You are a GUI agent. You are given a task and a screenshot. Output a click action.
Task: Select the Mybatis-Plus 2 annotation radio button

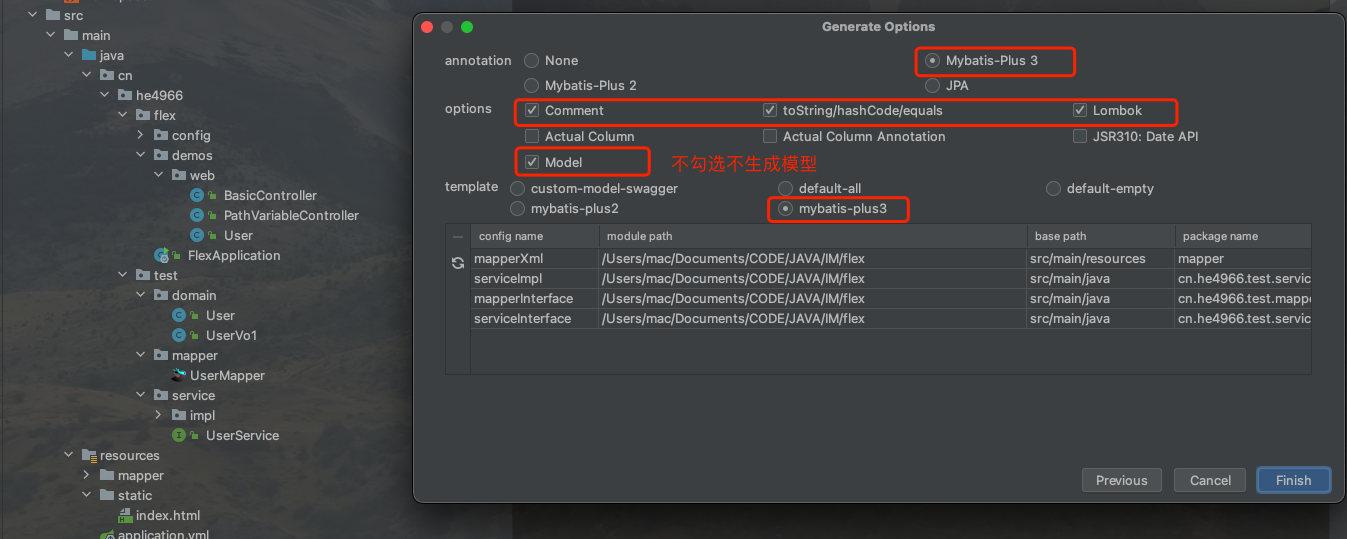pos(532,85)
